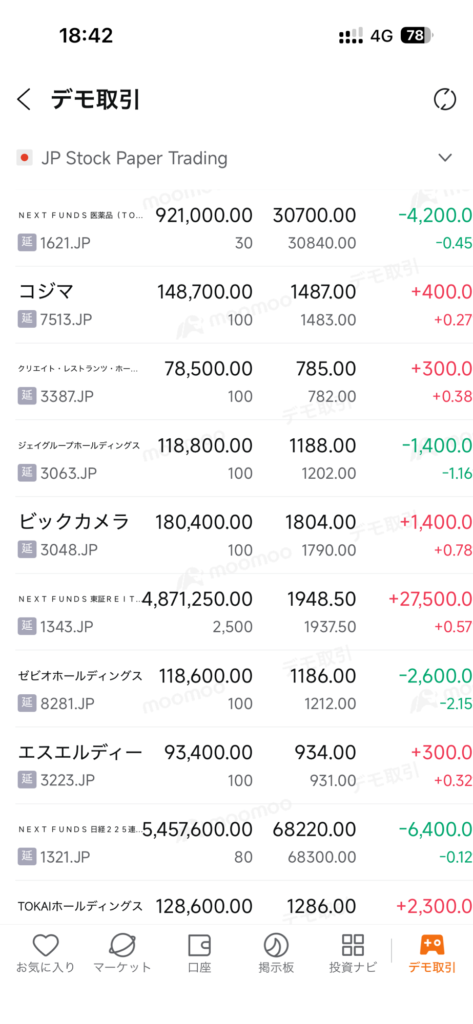Tap the 延 delayed badge next to 1321.JP
This screenshot has width=473, height=1024.
pyautogui.click(x=26, y=857)
